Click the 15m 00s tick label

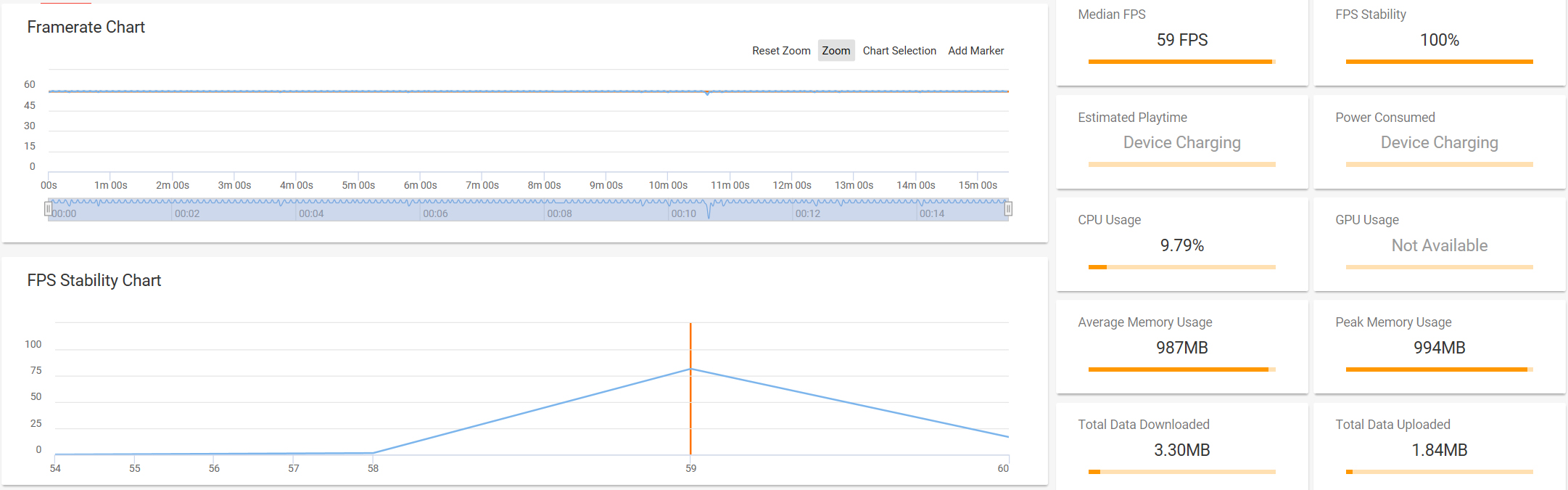978,185
